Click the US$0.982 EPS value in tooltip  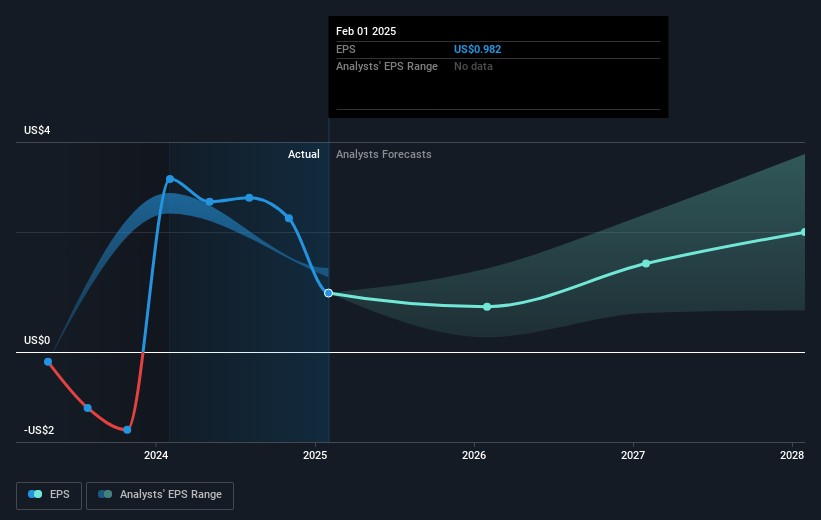(476, 48)
